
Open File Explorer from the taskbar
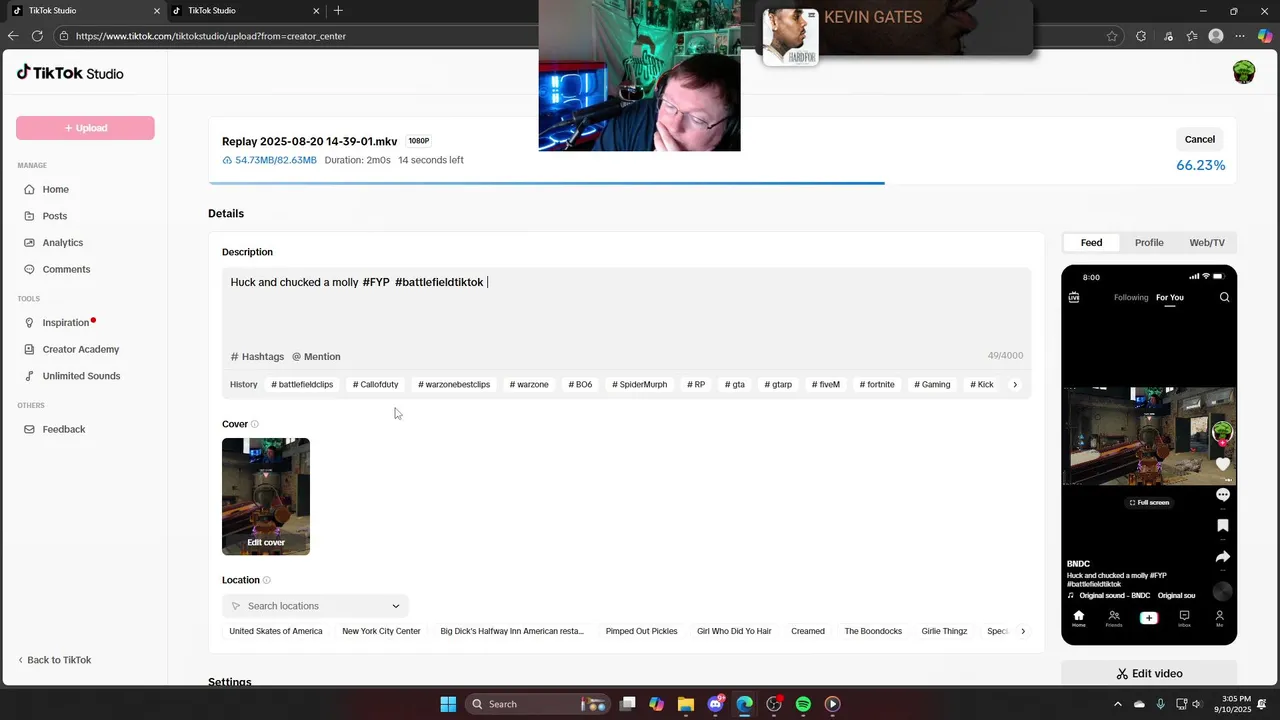[686, 704]
